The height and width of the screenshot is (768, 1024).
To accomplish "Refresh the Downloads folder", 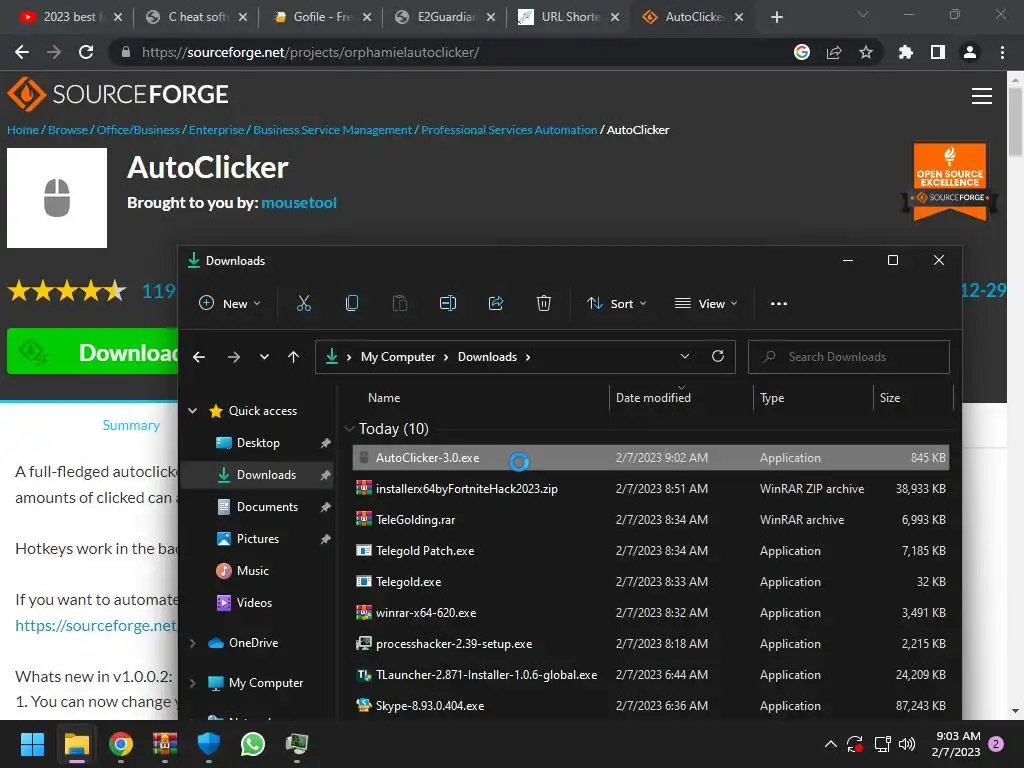I will pos(718,356).
